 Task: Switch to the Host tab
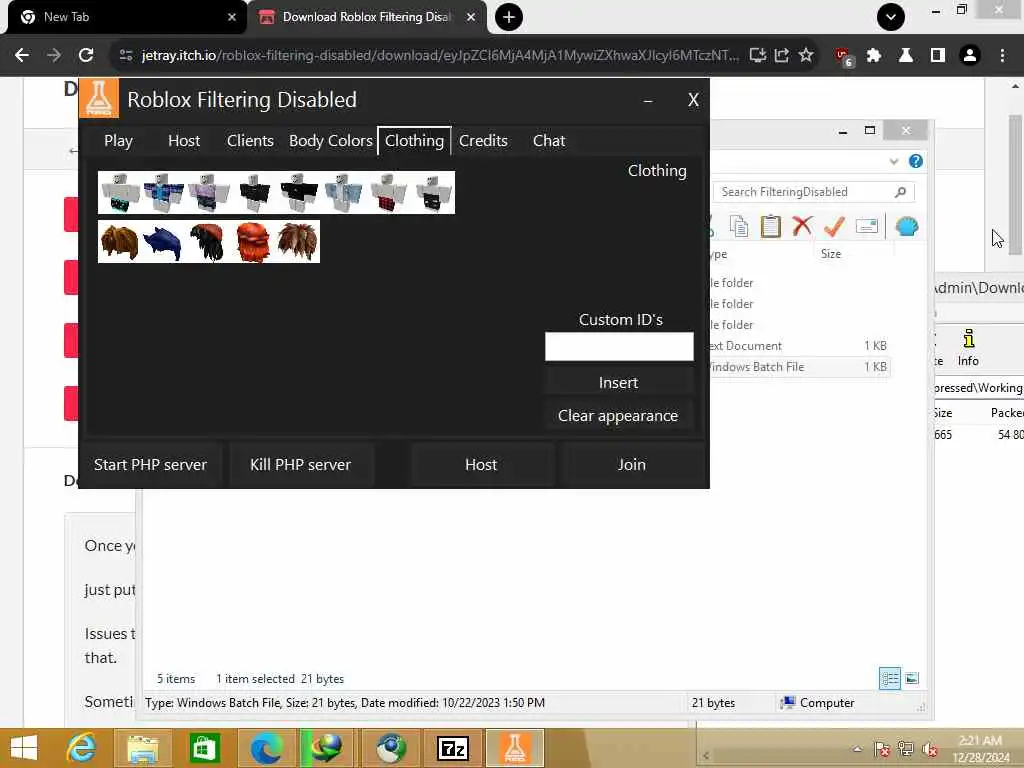click(184, 140)
